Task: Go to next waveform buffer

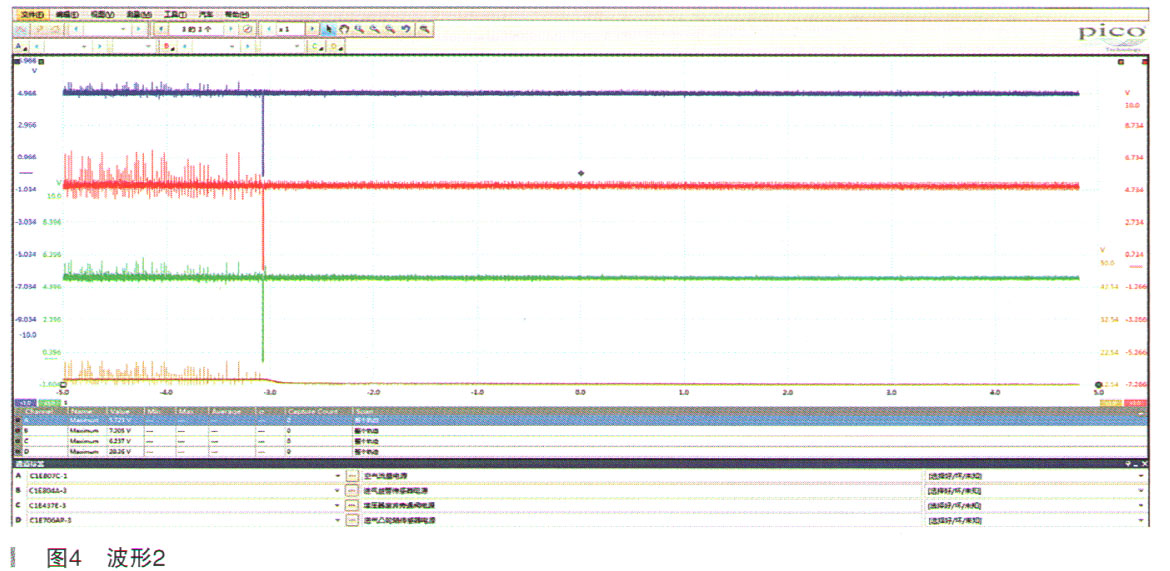Action: 231,29
